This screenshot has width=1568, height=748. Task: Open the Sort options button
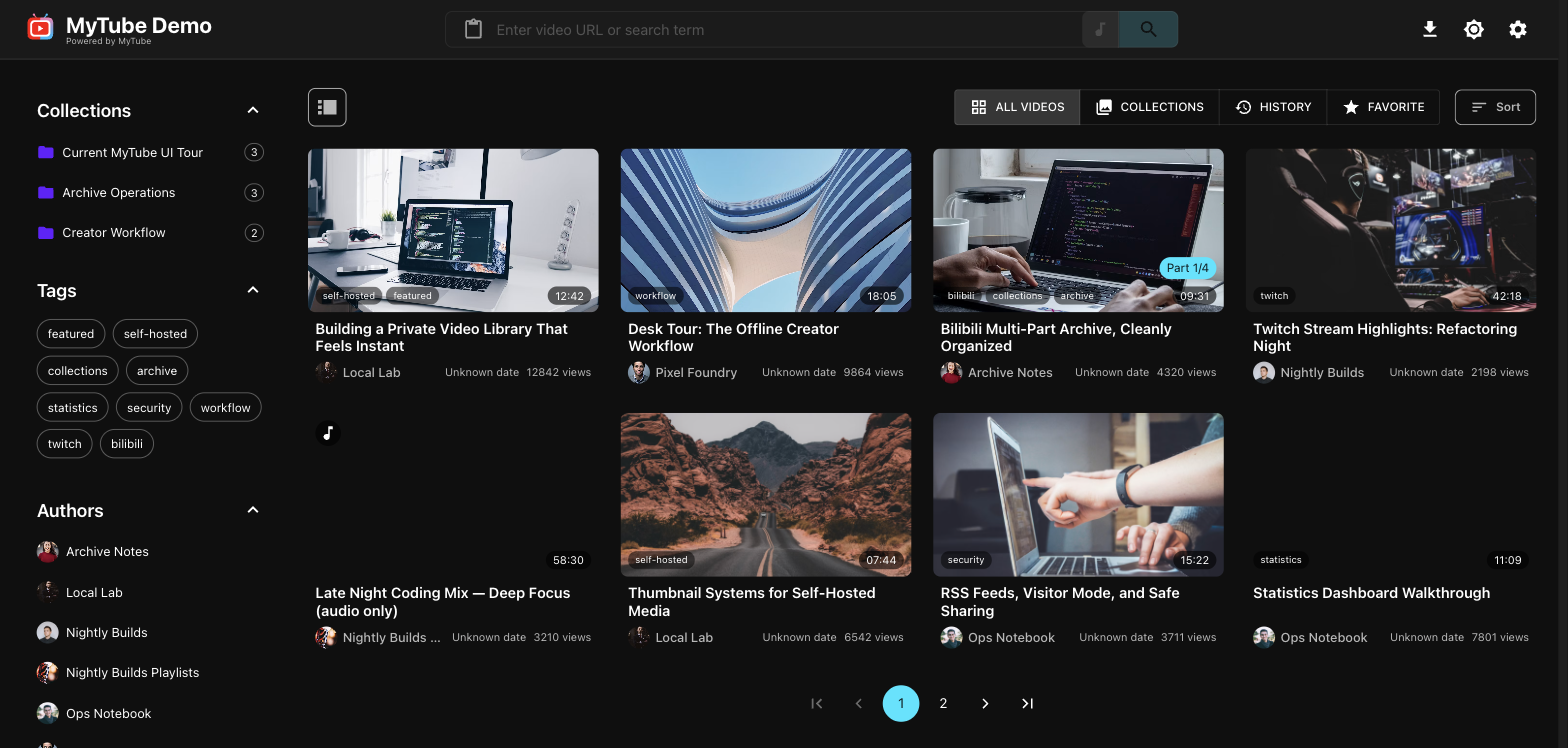tap(1495, 107)
